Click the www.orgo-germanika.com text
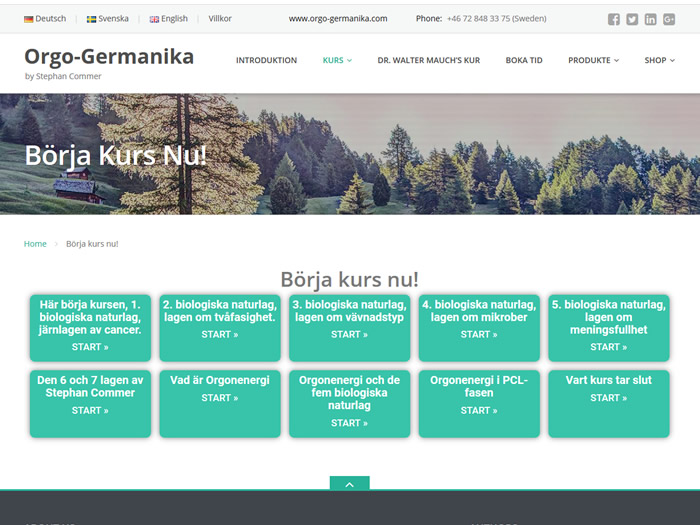This screenshot has height=525, width=700. coord(338,19)
